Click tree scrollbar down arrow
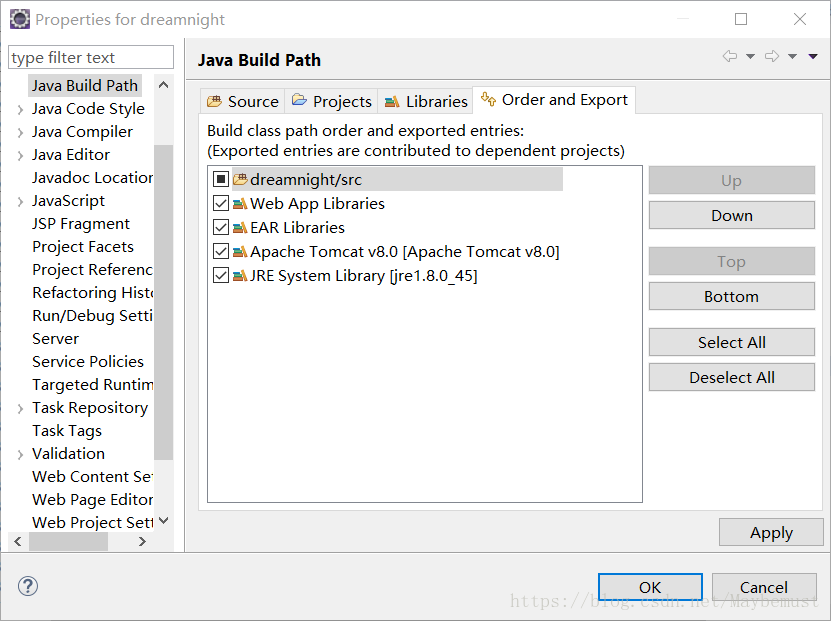 point(164,521)
